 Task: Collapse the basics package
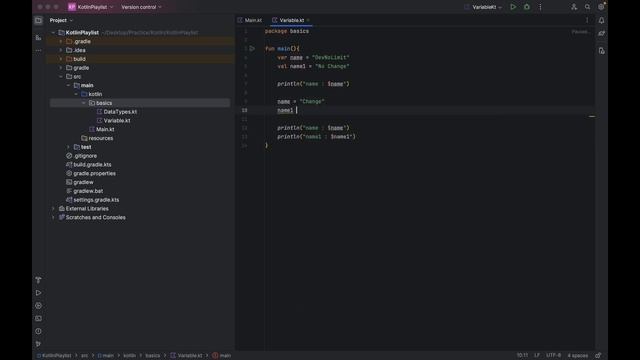(84, 103)
